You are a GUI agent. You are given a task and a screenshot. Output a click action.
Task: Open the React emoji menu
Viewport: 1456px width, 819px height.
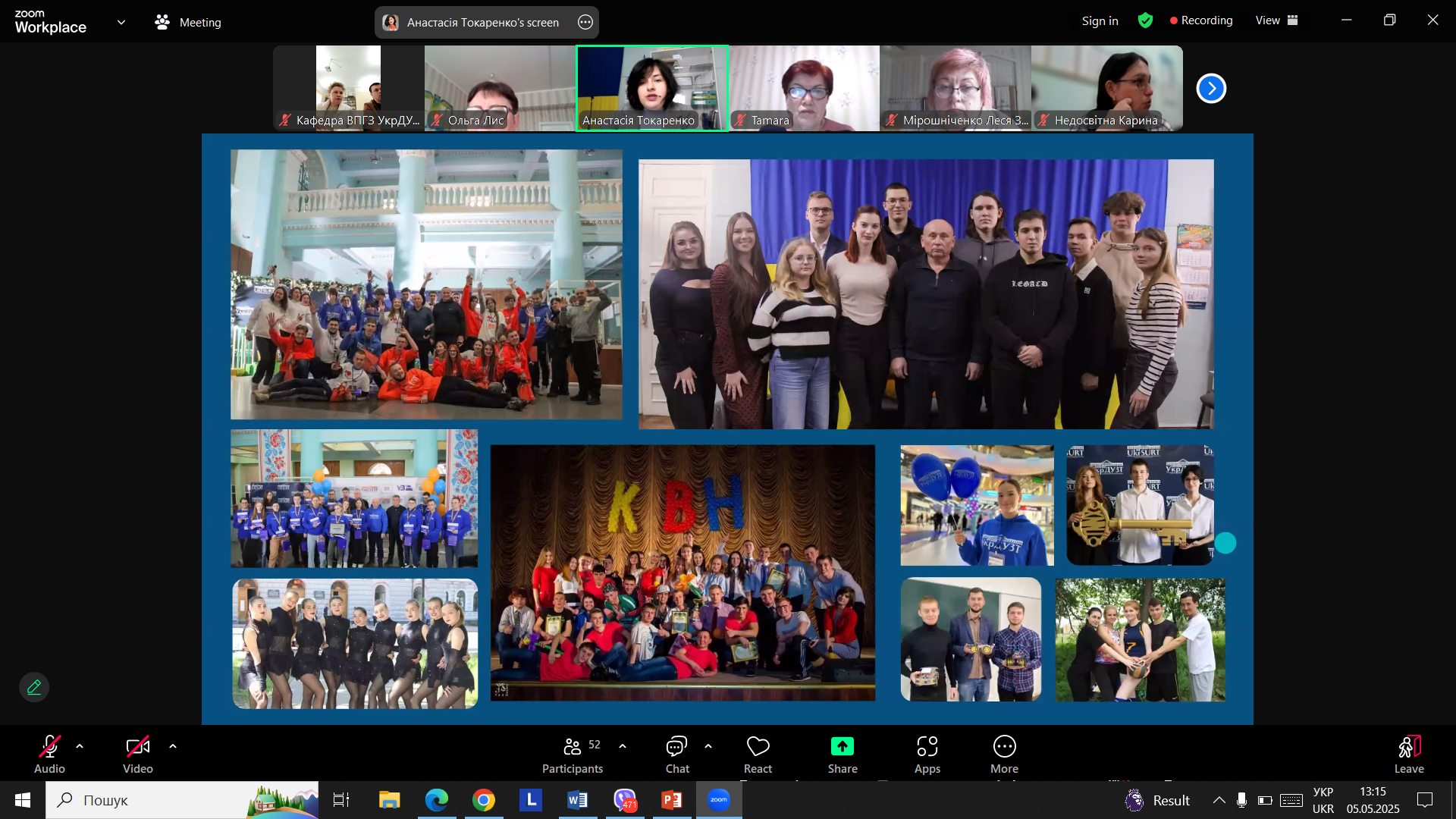(758, 755)
